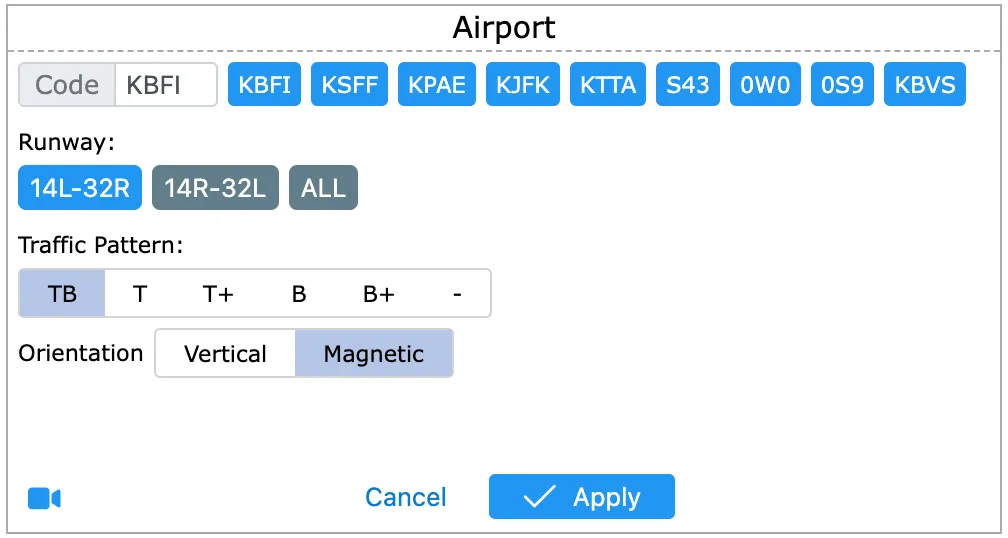Screen dimensions: 1008x538
Task: Cancel the Airport dialog
Action: tap(405, 497)
